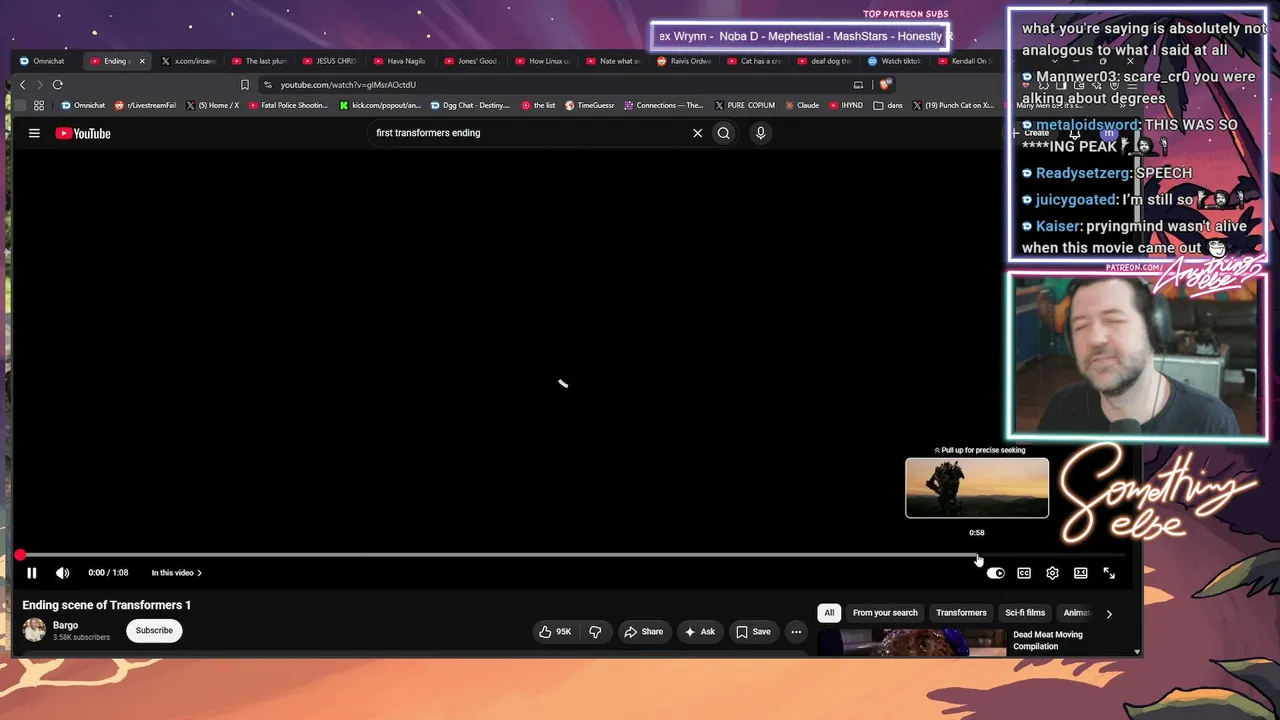Pause the video playback
The width and height of the screenshot is (1280, 720).
pos(31,573)
